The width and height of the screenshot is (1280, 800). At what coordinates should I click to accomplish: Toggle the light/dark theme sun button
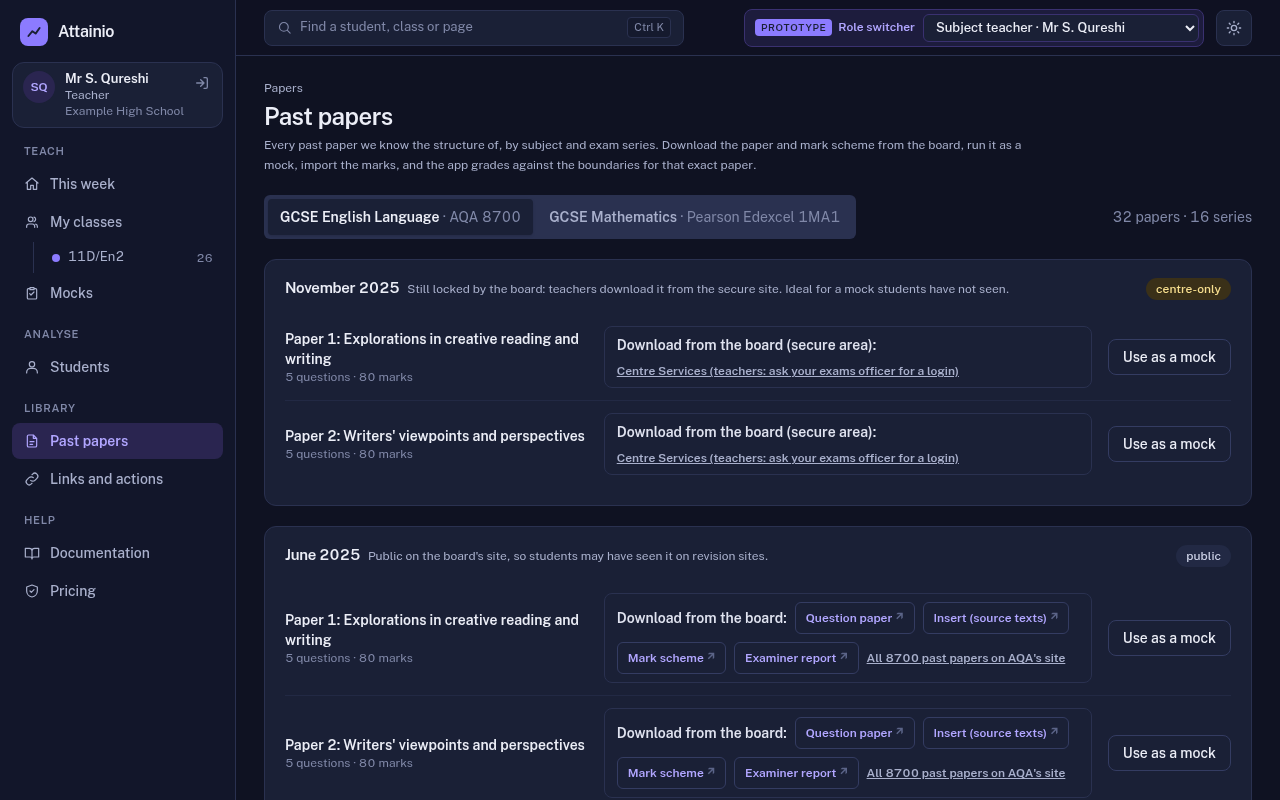pyautogui.click(x=1234, y=28)
